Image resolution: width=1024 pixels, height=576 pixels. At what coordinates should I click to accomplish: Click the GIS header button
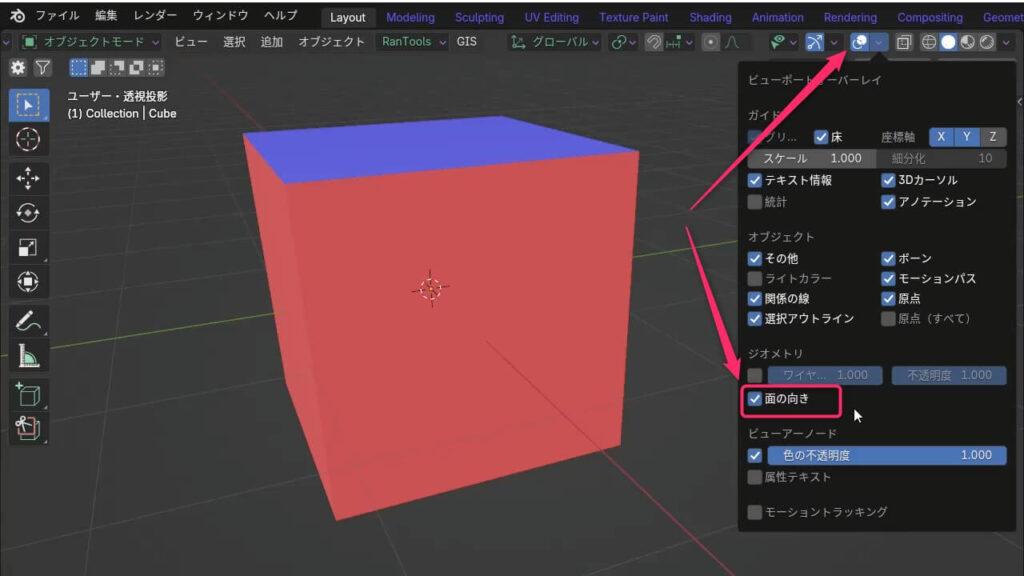(466, 42)
